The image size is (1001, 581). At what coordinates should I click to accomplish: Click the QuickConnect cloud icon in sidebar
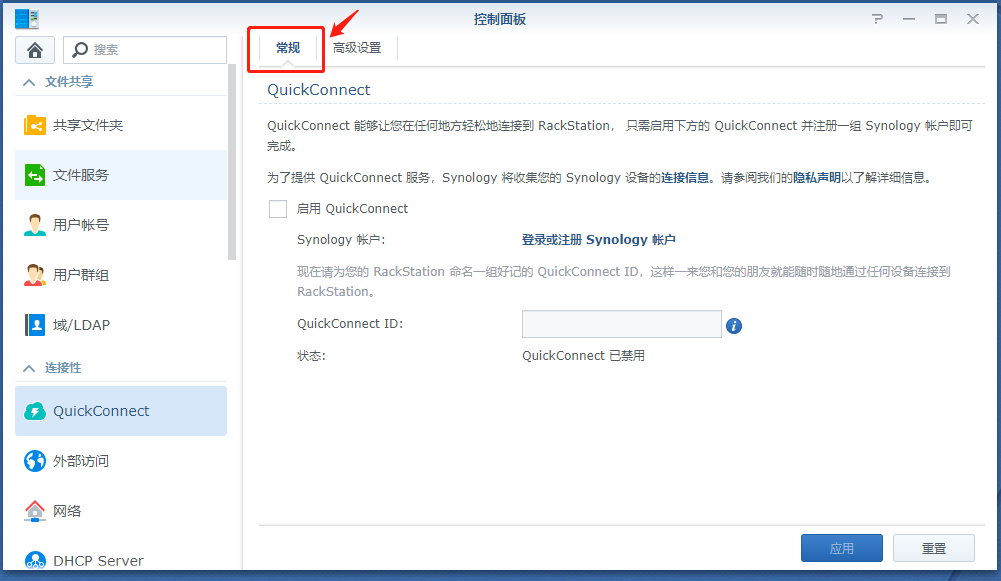point(35,411)
